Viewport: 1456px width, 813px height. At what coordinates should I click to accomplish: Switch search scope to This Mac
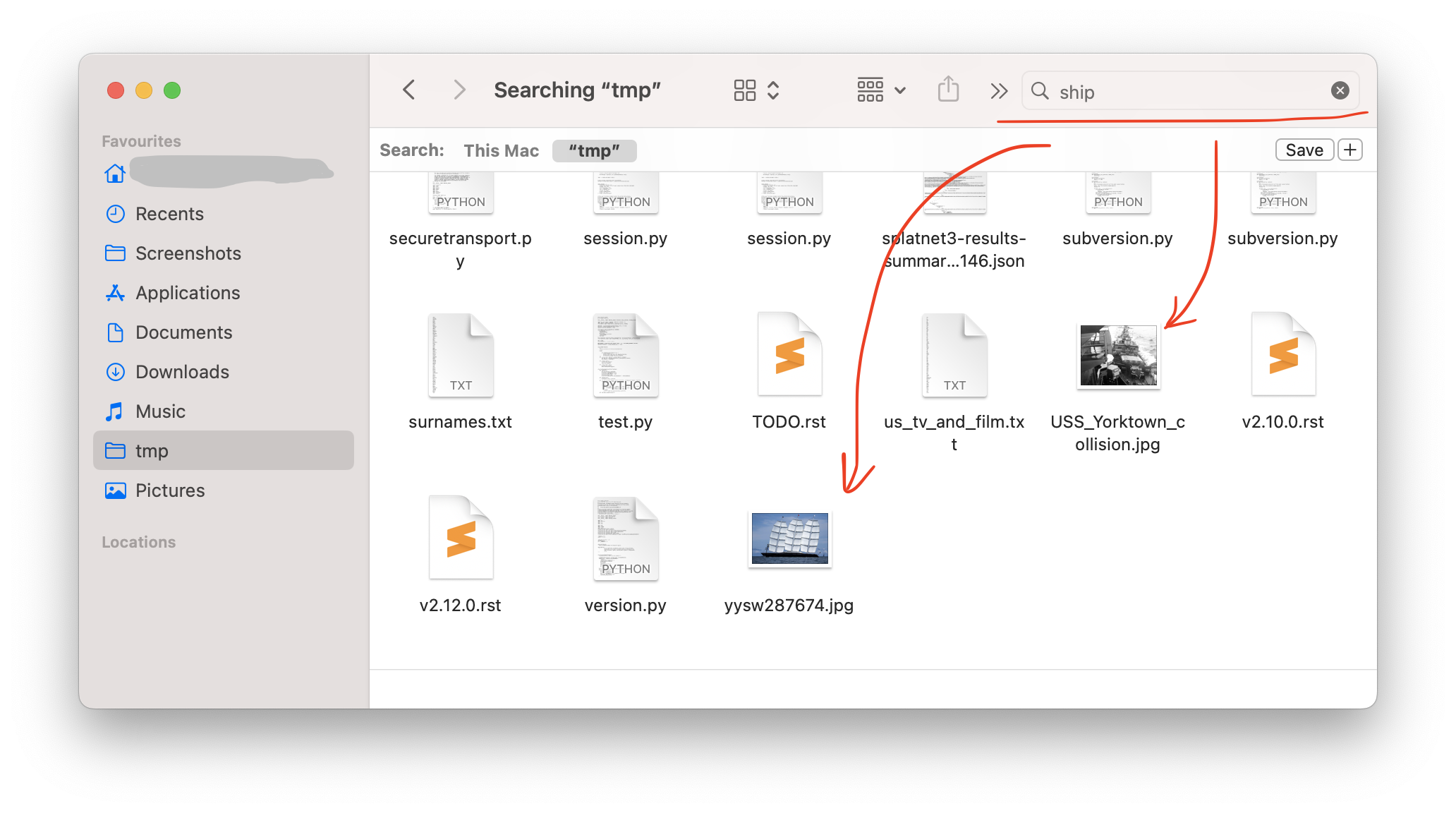coord(501,150)
